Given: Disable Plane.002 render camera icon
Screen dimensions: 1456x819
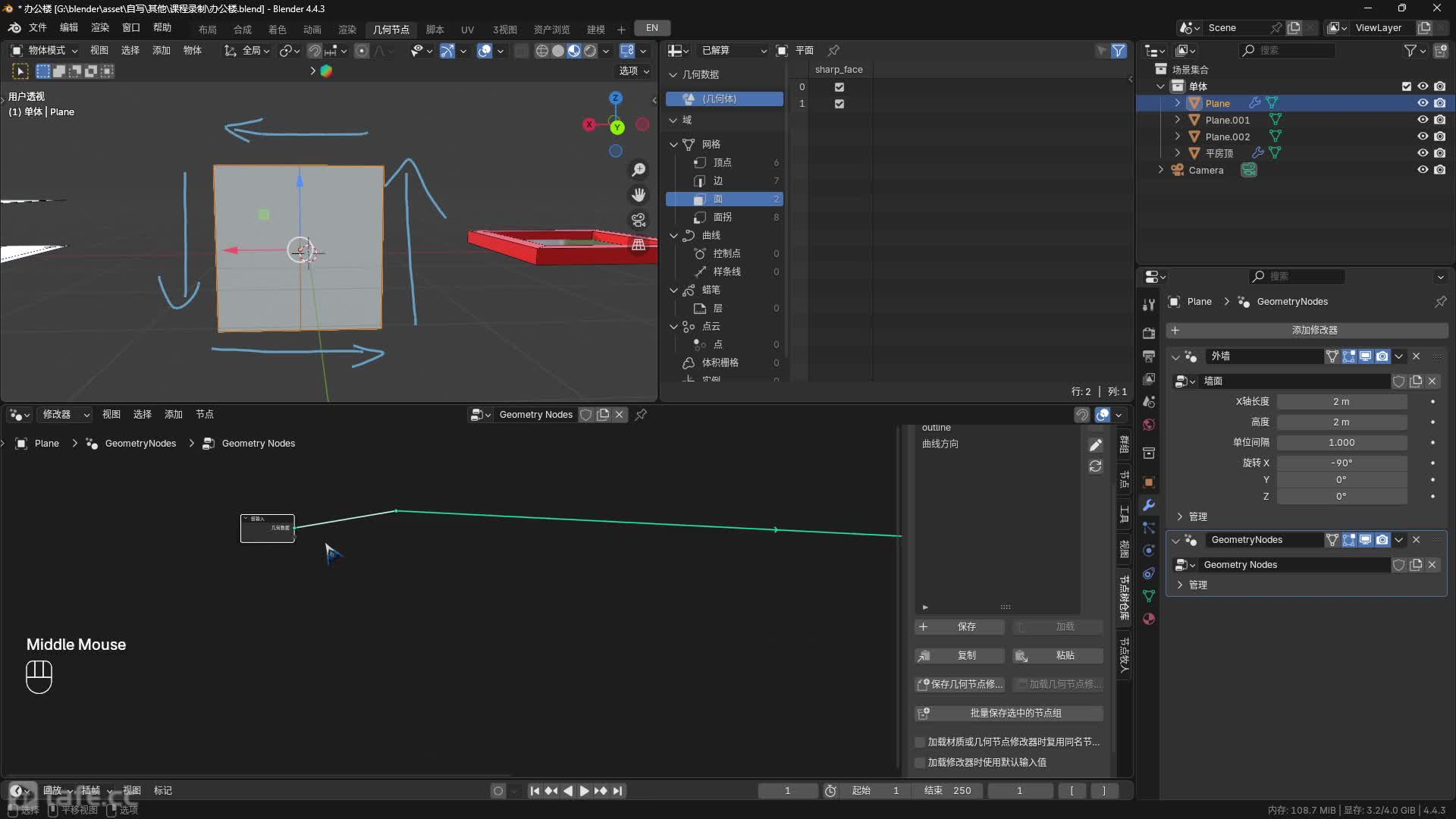Looking at the screenshot, I should click(1439, 136).
